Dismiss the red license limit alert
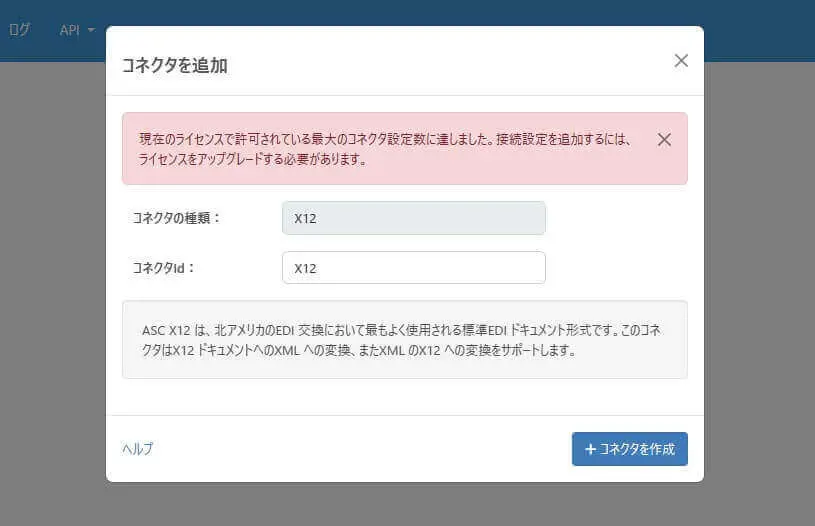Image resolution: width=815 pixels, height=526 pixels. [x=664, y=140]
